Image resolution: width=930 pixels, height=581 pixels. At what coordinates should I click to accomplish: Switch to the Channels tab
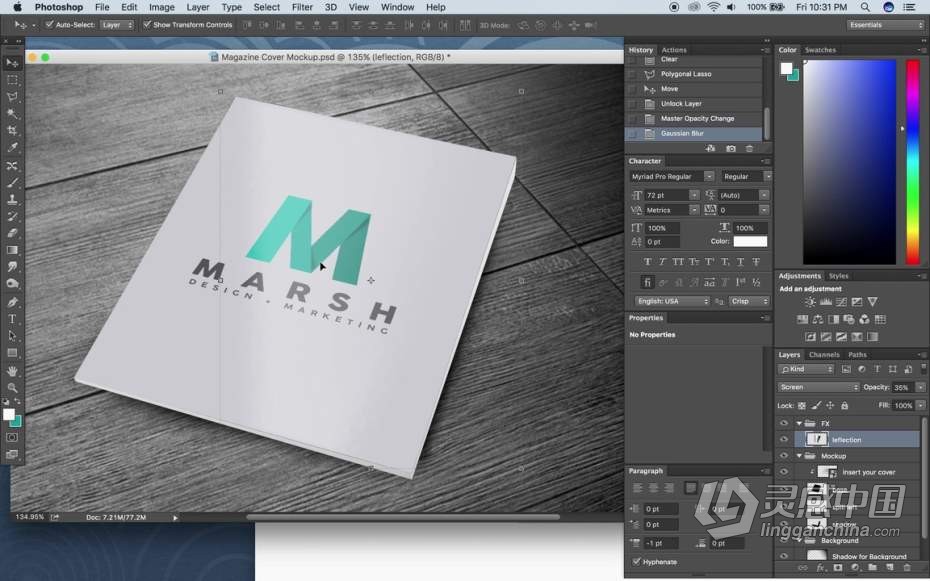click(824, 355)
